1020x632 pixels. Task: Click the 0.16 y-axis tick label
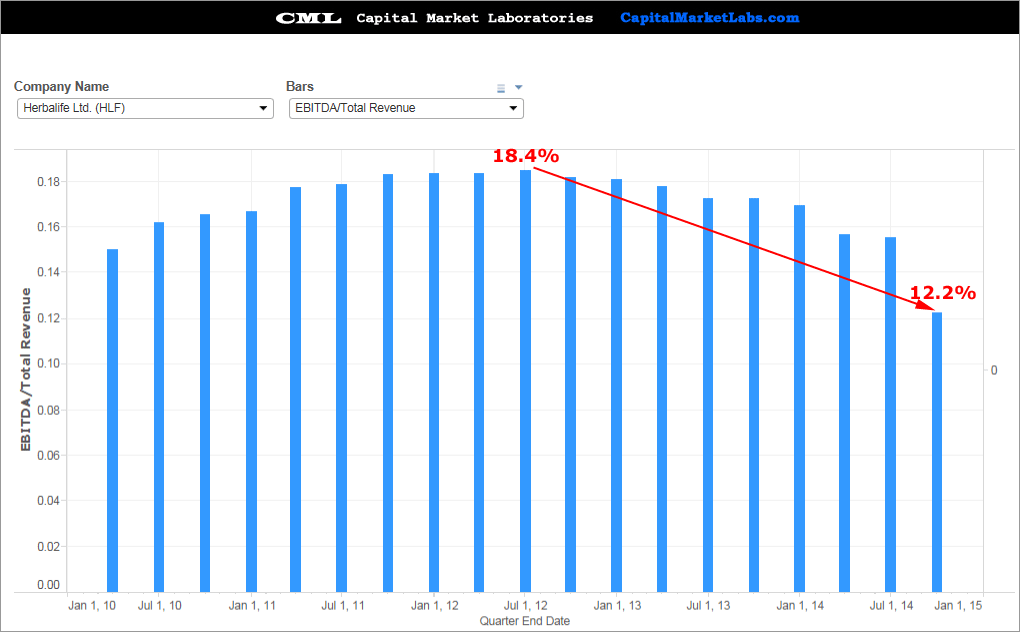[48, 227]
